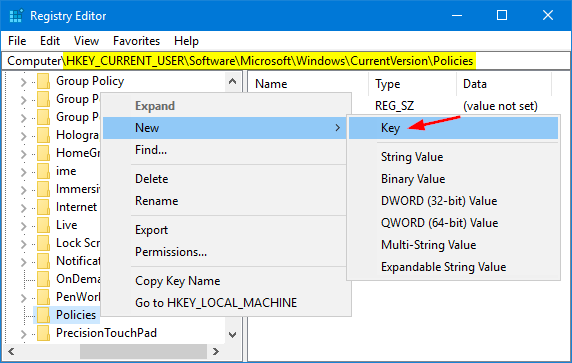
Task: Click the tree pane scroll-down arrow
Action: [x=232, y=334]
